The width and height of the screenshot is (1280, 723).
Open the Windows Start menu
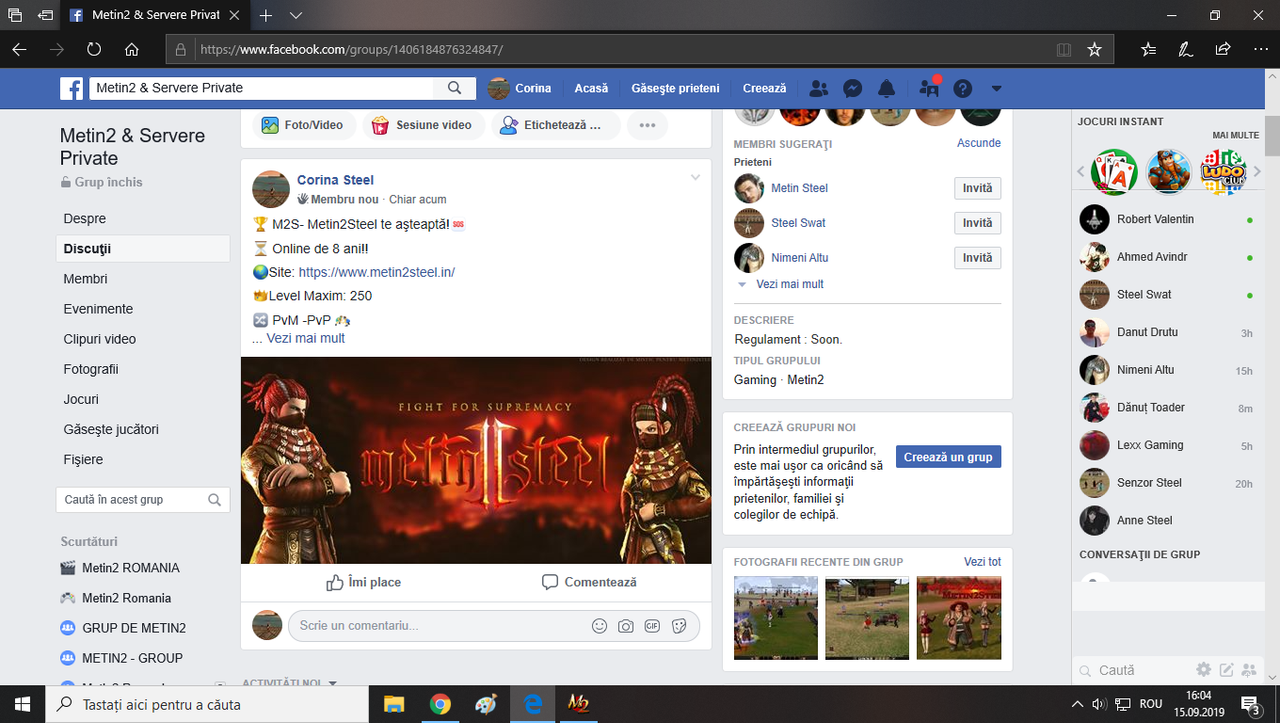(x=22, y=704)
